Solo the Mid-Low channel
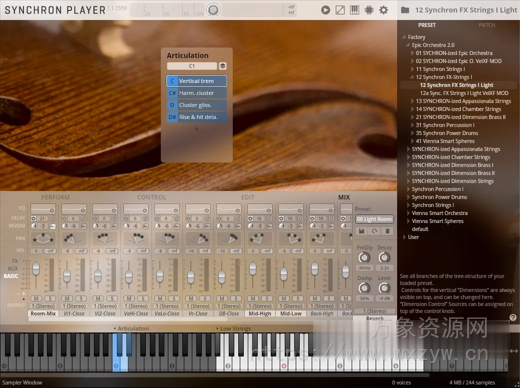520x388 pixels. pyautogui.click(x=298, y=298)
